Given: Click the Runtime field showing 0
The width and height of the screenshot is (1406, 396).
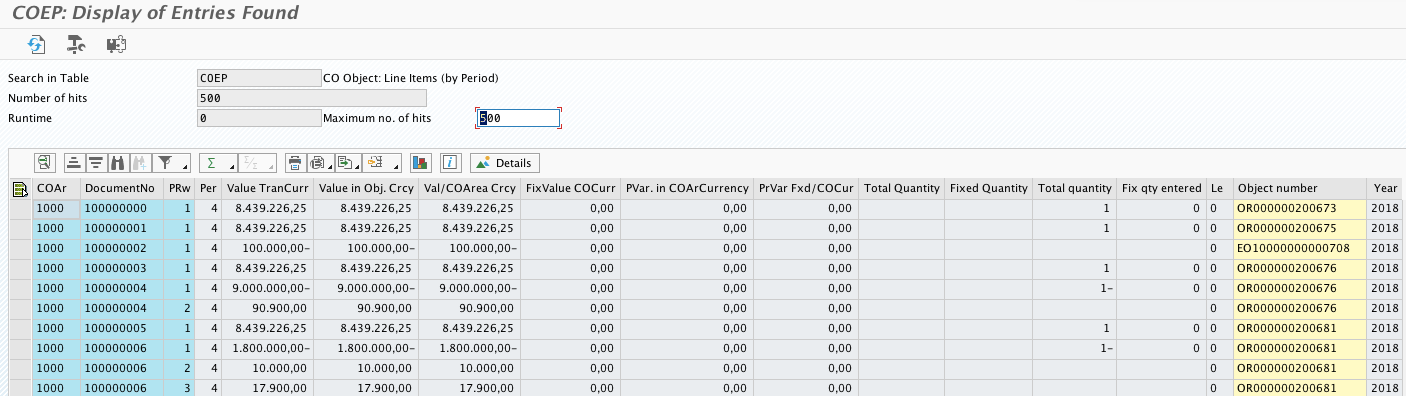Looking at the screenshot, I should pyautogui.click(x=260, y=118).
